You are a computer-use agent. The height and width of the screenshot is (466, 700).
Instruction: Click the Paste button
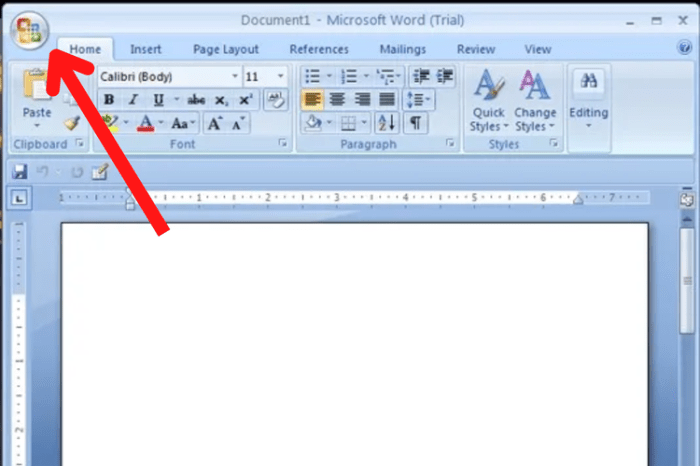(x=37, y=100)
